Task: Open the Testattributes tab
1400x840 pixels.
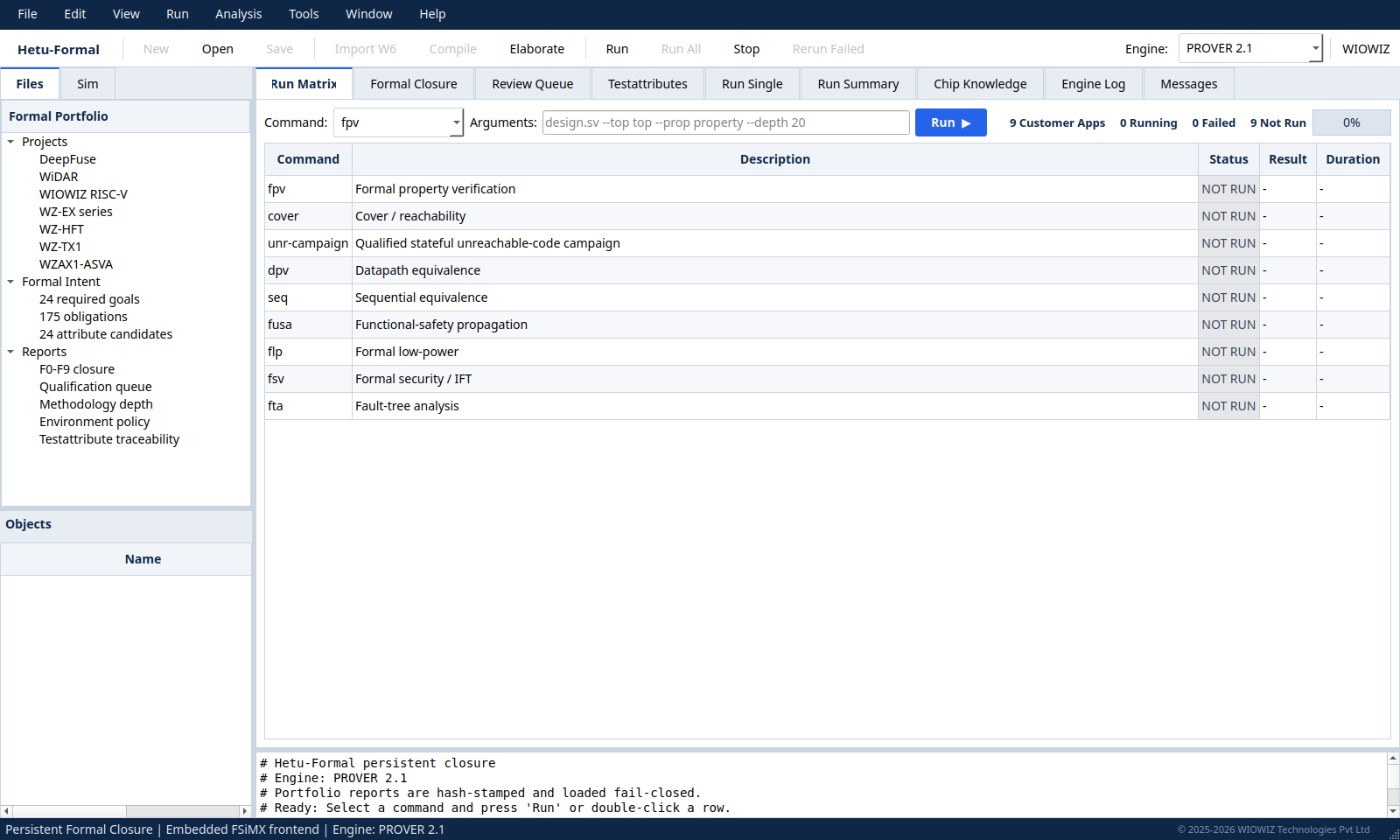Action: coord(647,84)
